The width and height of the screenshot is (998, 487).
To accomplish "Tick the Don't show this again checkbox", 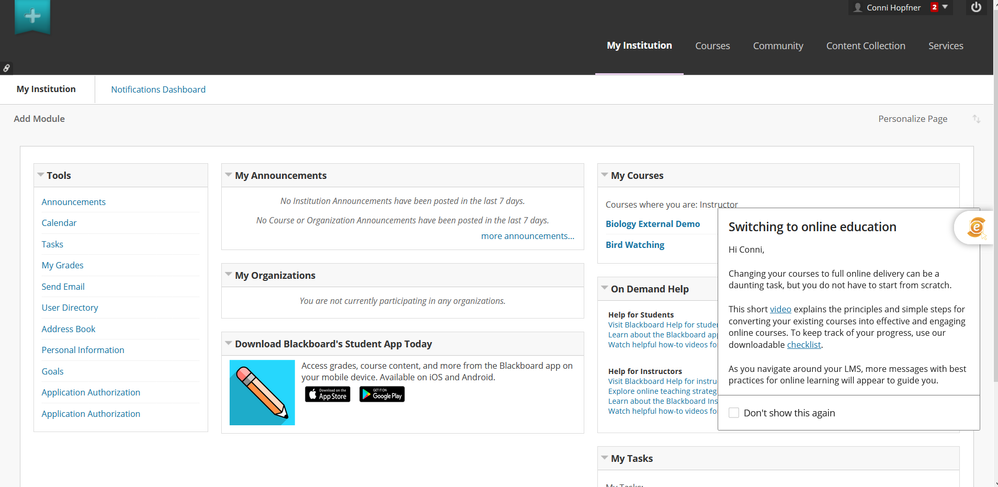I will pos(734,413).
